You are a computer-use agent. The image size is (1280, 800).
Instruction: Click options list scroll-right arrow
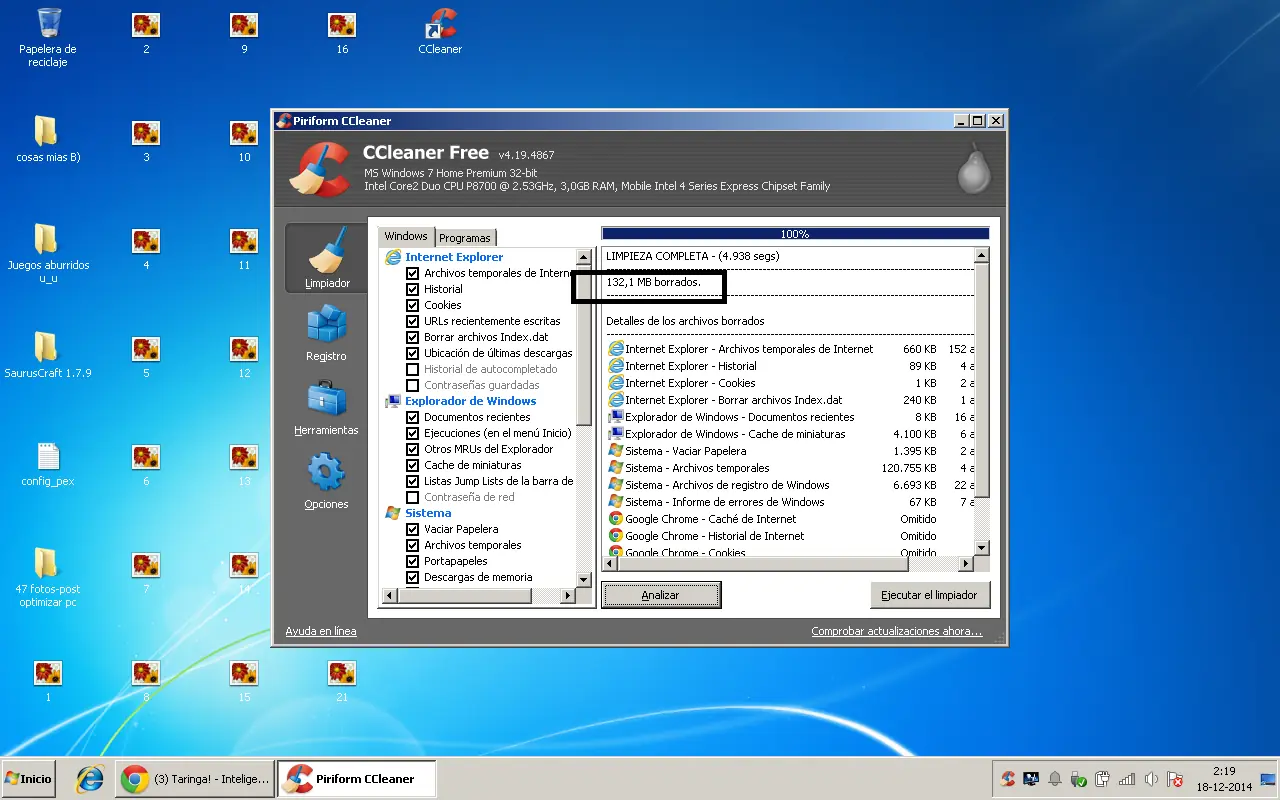567,595
